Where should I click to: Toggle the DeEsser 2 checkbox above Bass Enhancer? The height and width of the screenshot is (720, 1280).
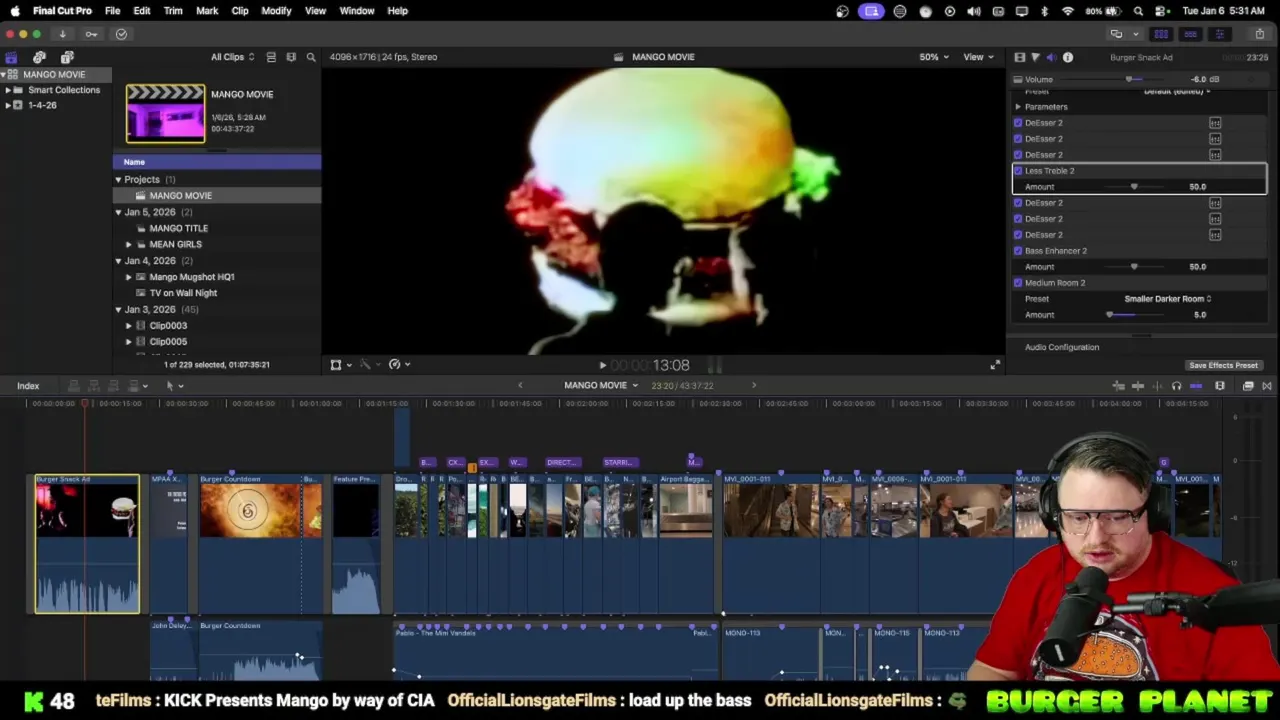1018,235
